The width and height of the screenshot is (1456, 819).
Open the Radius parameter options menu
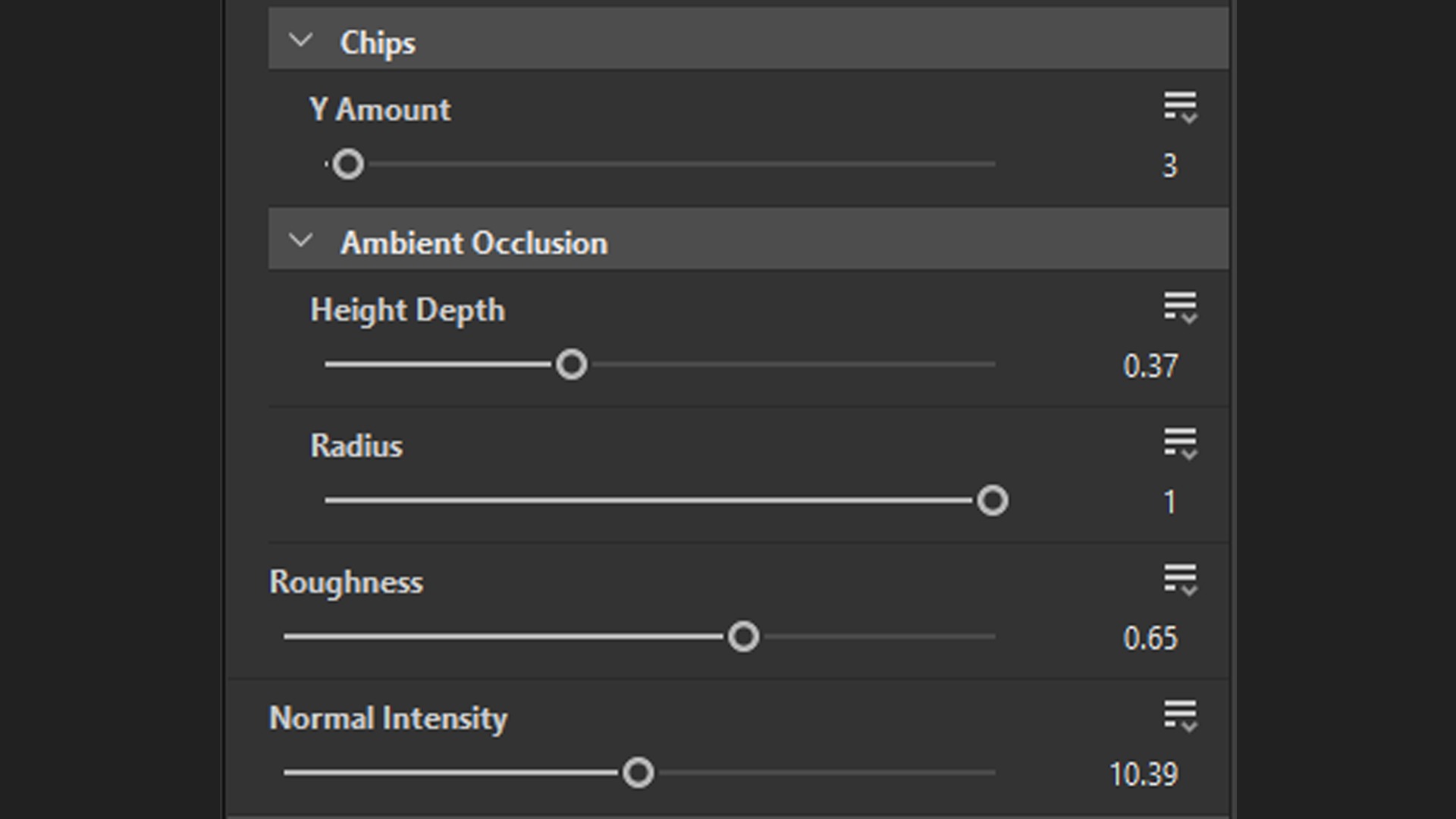click(1180, 443)
